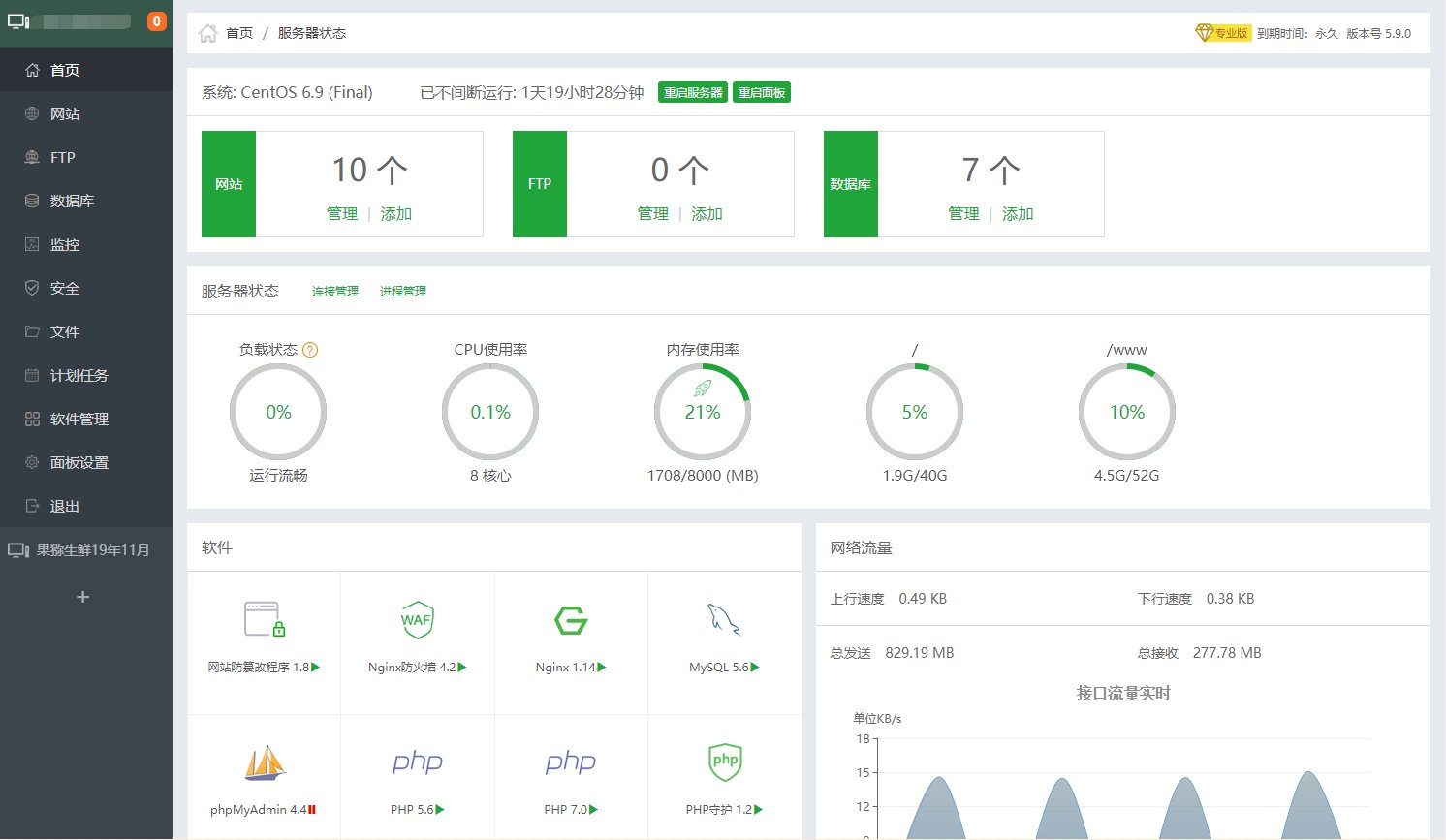Open 计划任务 scheduled tasks menu
The image size is (1446, 840).
86,375
